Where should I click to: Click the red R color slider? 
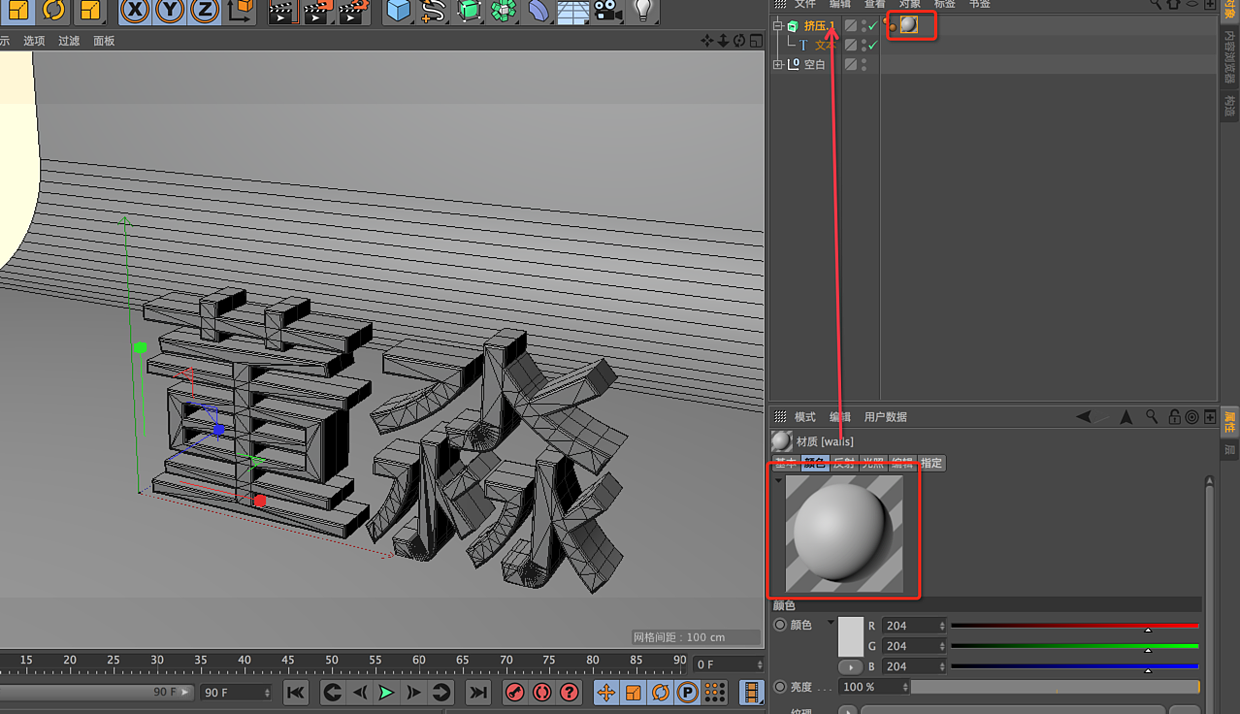coord(1074,626)
